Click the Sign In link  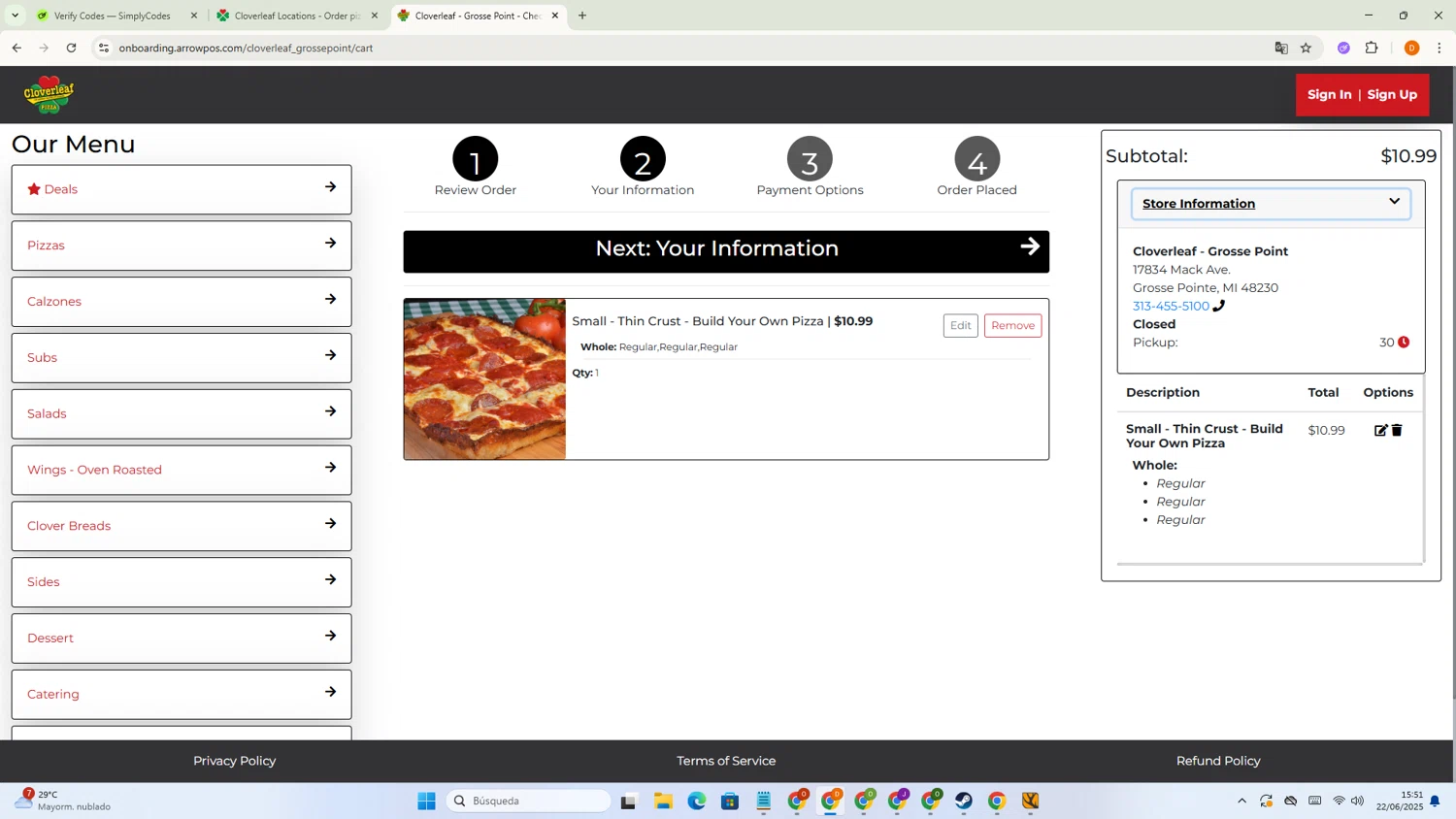tap(1329, 94)
